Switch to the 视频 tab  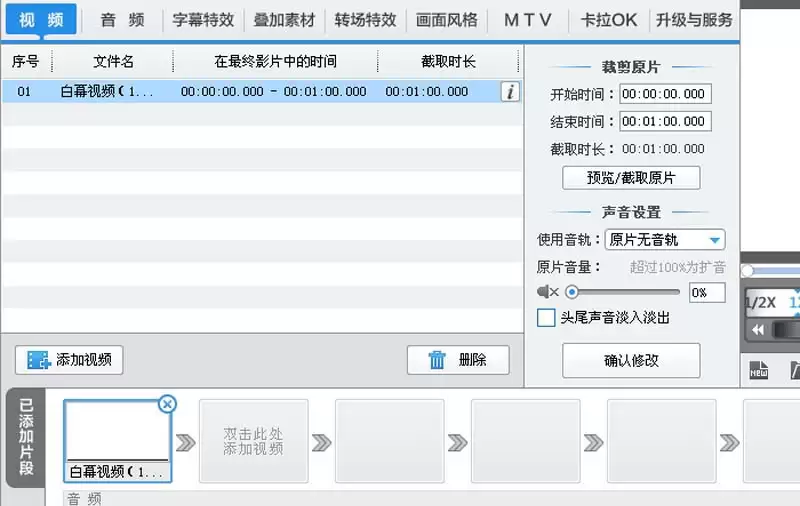(41, 19)
